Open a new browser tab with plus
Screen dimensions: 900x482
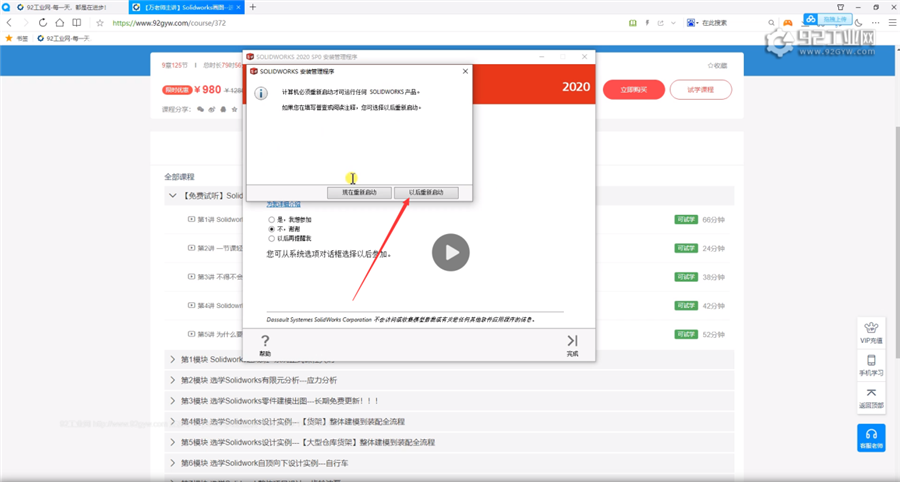pyautogui.click(x=253, y=7)
